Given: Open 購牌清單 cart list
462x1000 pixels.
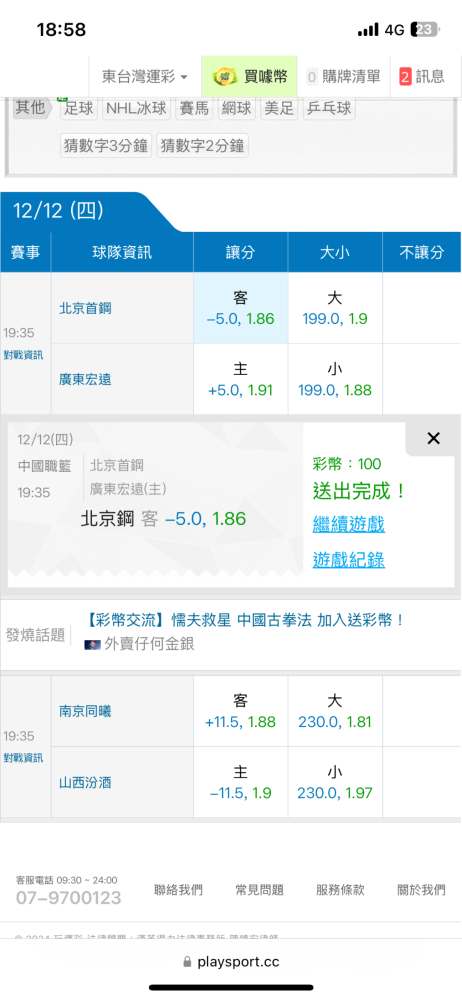Looking at the screenshot, I should point(344,77).
